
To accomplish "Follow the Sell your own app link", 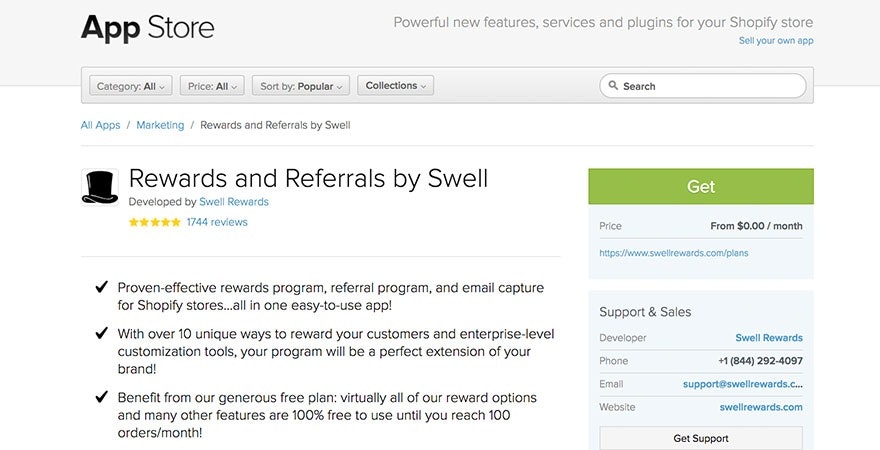I will pyautogui.click(x=775, y=41).
